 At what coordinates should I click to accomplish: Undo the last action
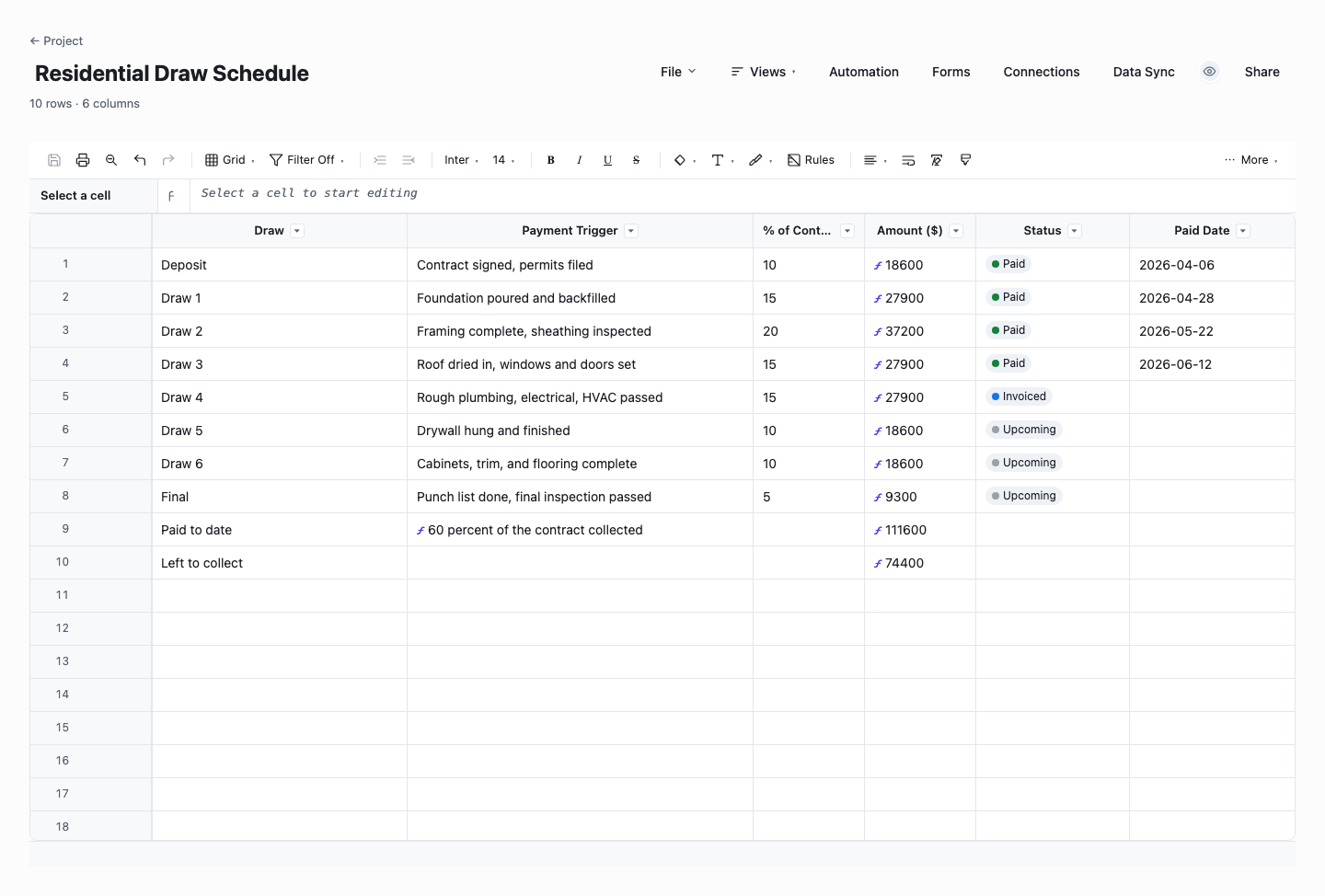click(140, 160)
